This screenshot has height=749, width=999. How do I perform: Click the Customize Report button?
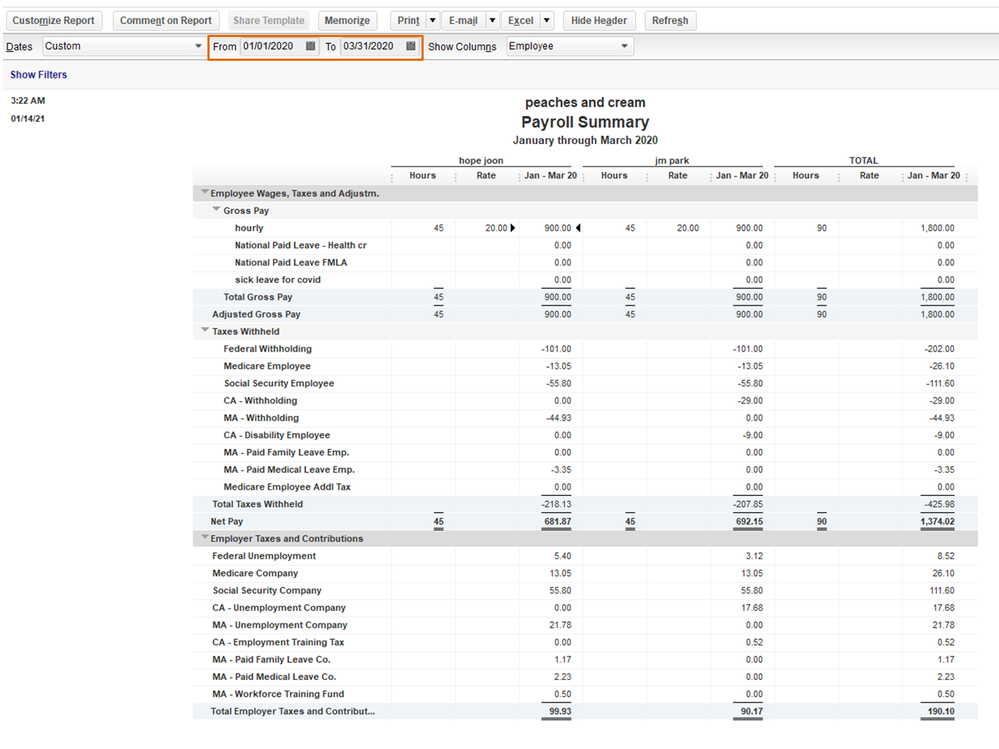click(54, 20)
